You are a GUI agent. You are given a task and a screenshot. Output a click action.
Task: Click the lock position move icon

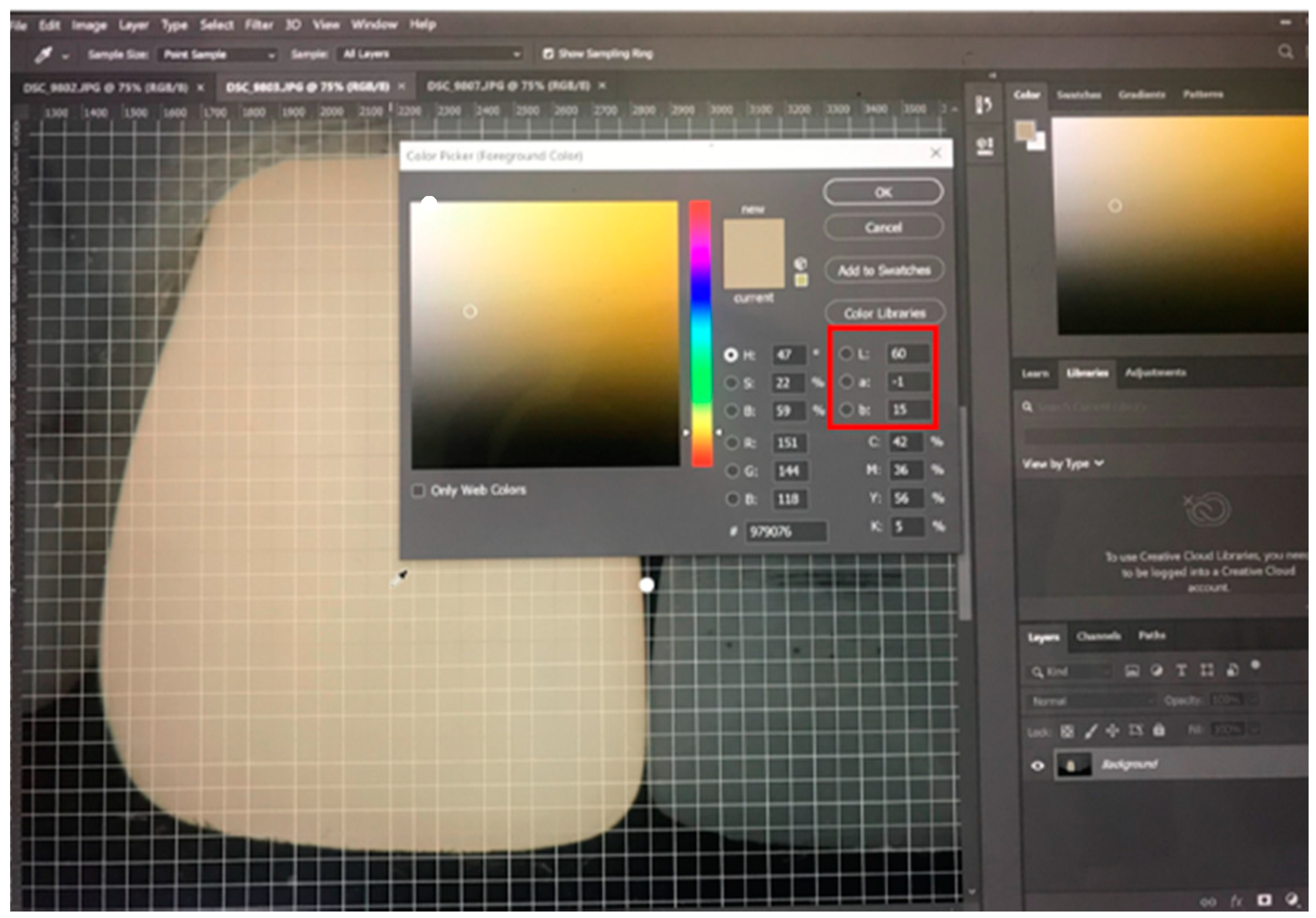(1112, 730)
